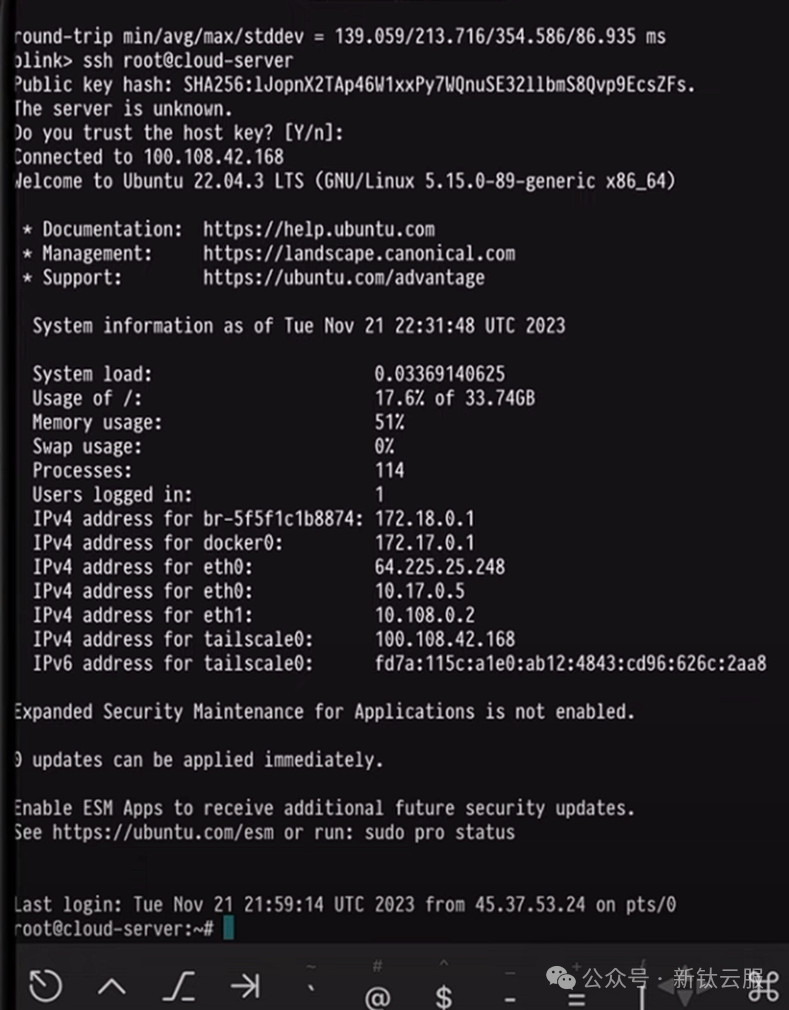The width and height of the screenshot is (789, 1010).
Task: Select the tailscale0 IPv4 address 100.108.42.168
Action: [x=445, y=639]
